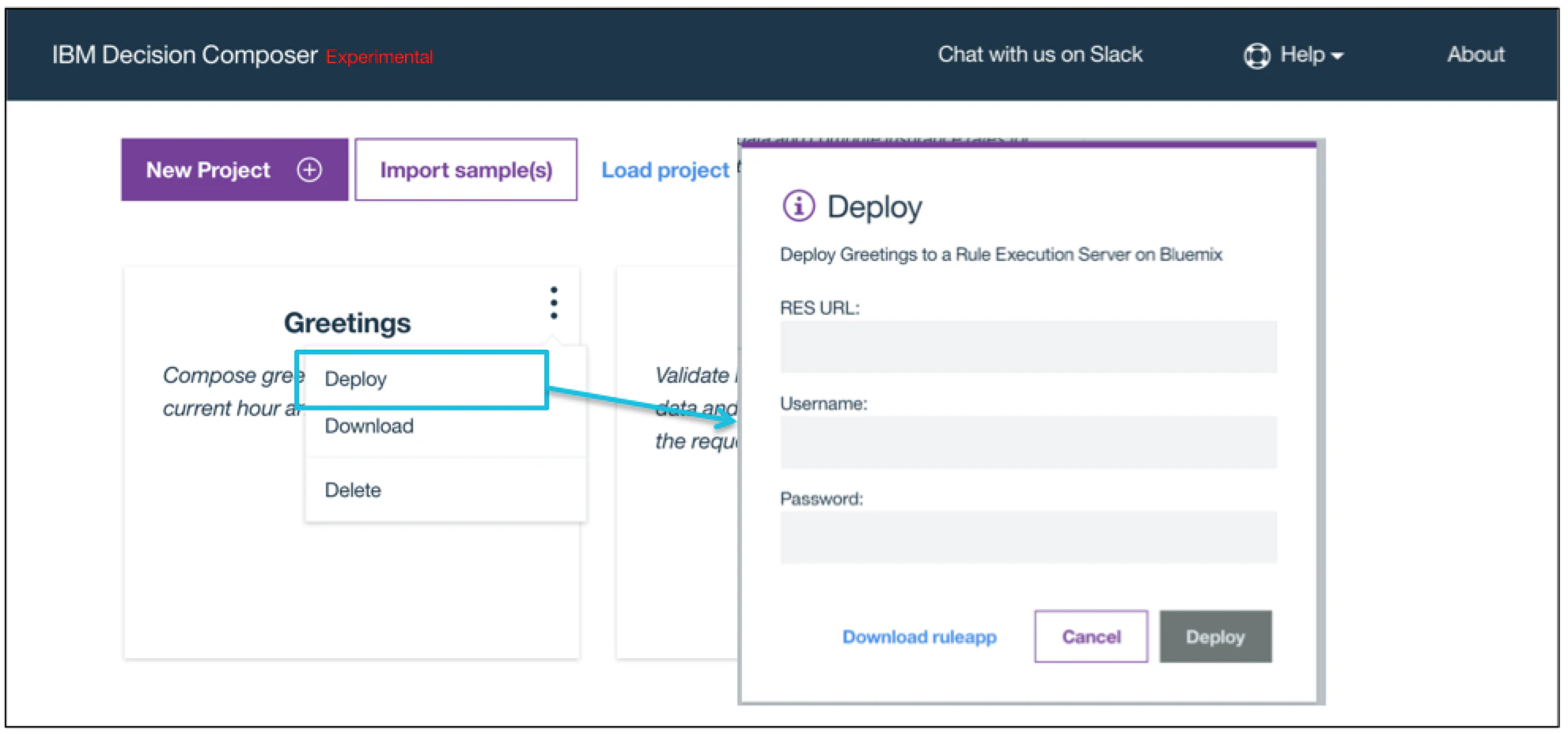Select Deploy from the Greetings menu
Screen dimensions: 1568x734
pyautogui.click(x=422, y=380)
